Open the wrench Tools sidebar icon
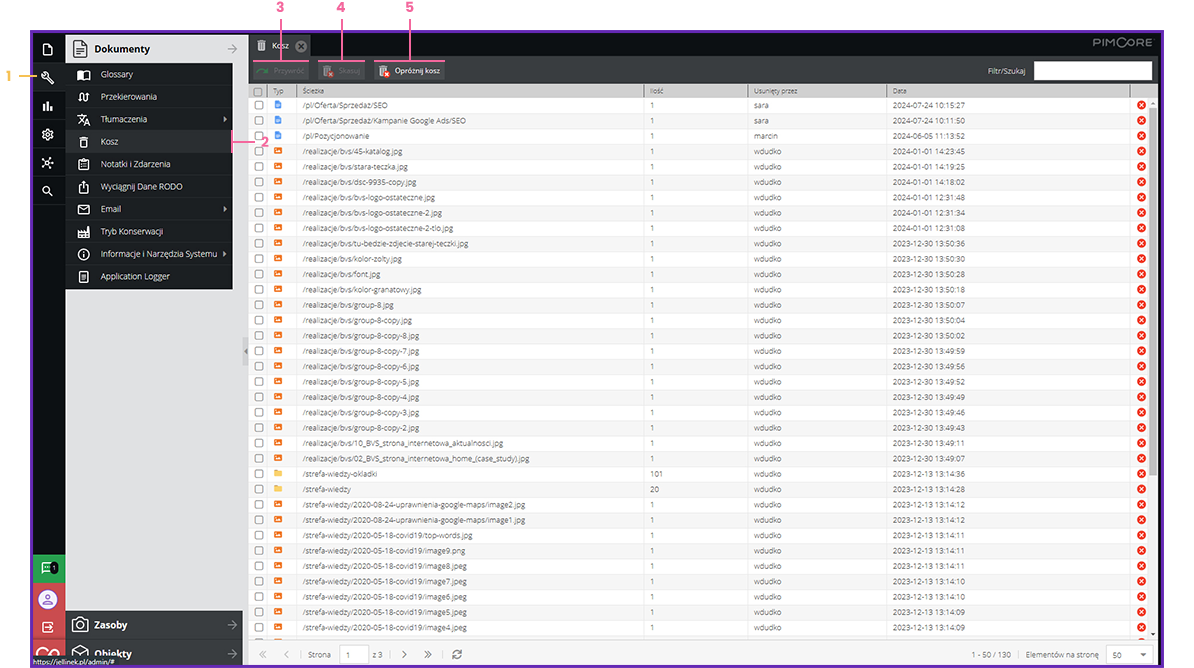Image resolution: width=1194 pixels, height=668 pixels. (x=47, y=78)
